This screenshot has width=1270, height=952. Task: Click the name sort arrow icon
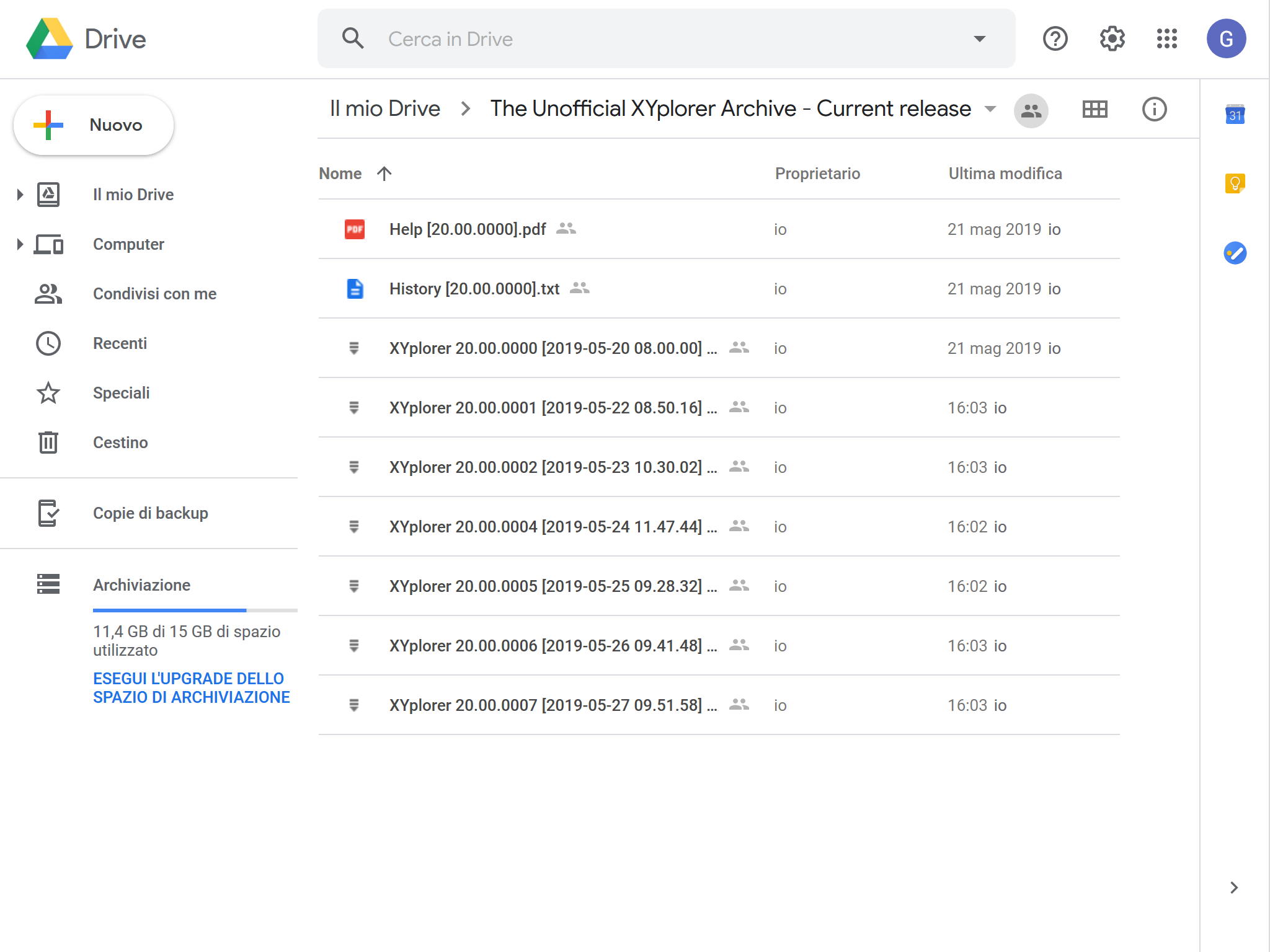384,174
